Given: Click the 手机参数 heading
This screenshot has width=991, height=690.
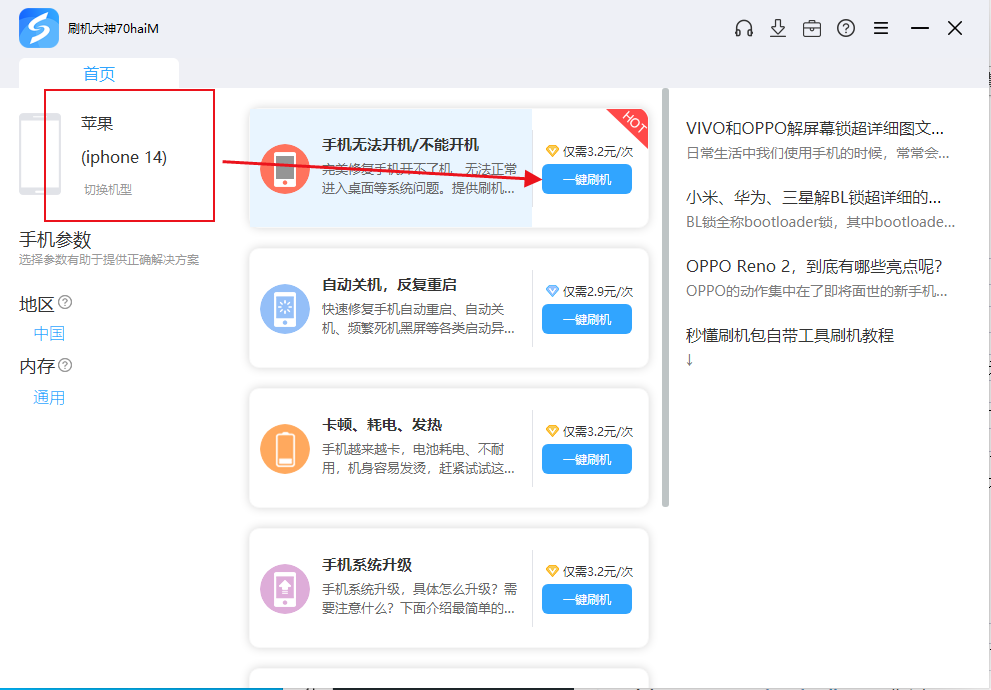Looking at the screenshot, I should tap(55, 240).
